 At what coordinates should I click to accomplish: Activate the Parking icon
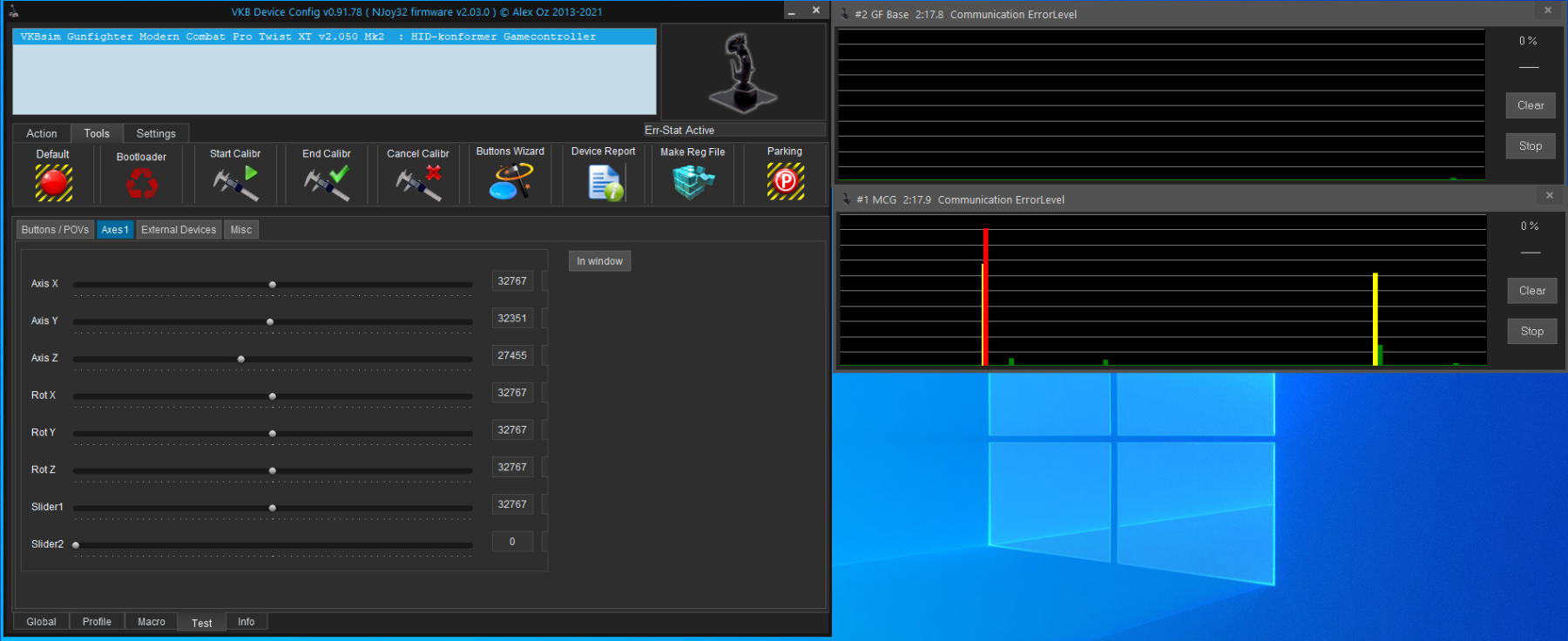786,181
